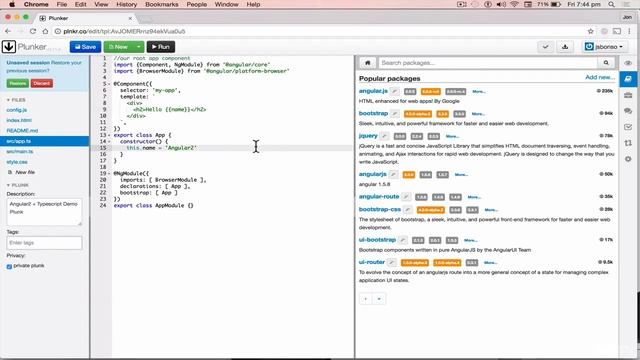Open the live preview eye sidebar icon
This screenshot has width=640, height=360.
coord(628,63)
